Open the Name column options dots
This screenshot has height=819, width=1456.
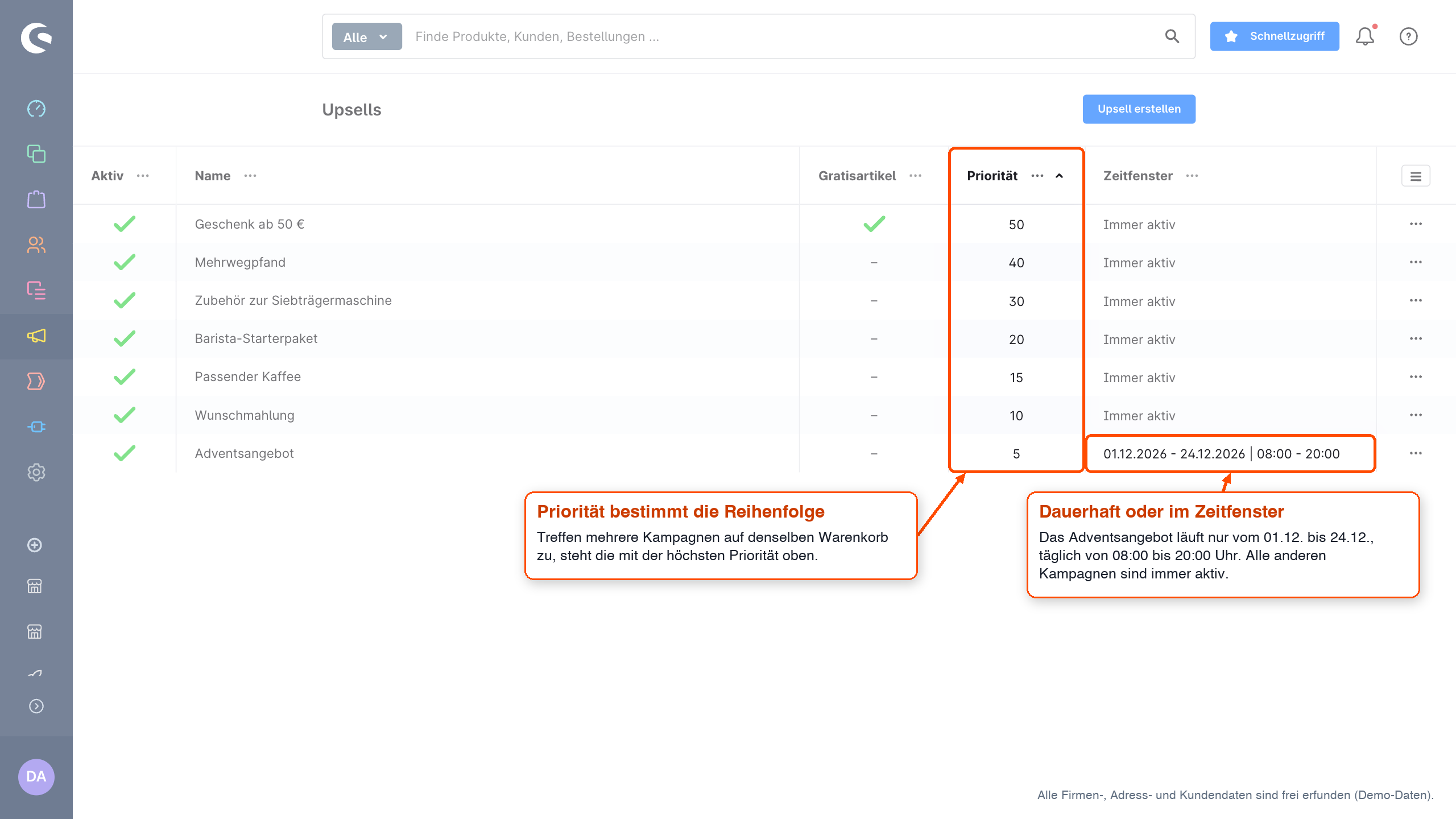tap(250, 176)
